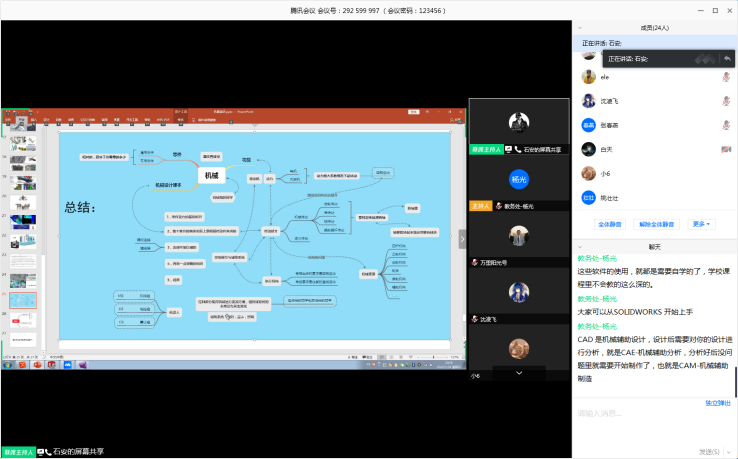Viewport: 738px width, 459px height.
Task: Click 解除全体静音 to unmute everyone
Action: [656, 224]
